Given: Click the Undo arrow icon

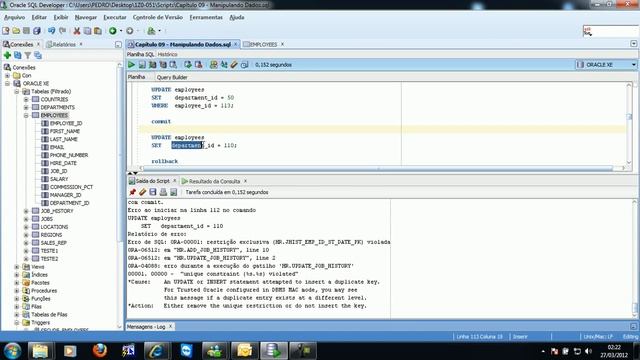Looking at the screenshot, I should (x=51, y=31).
